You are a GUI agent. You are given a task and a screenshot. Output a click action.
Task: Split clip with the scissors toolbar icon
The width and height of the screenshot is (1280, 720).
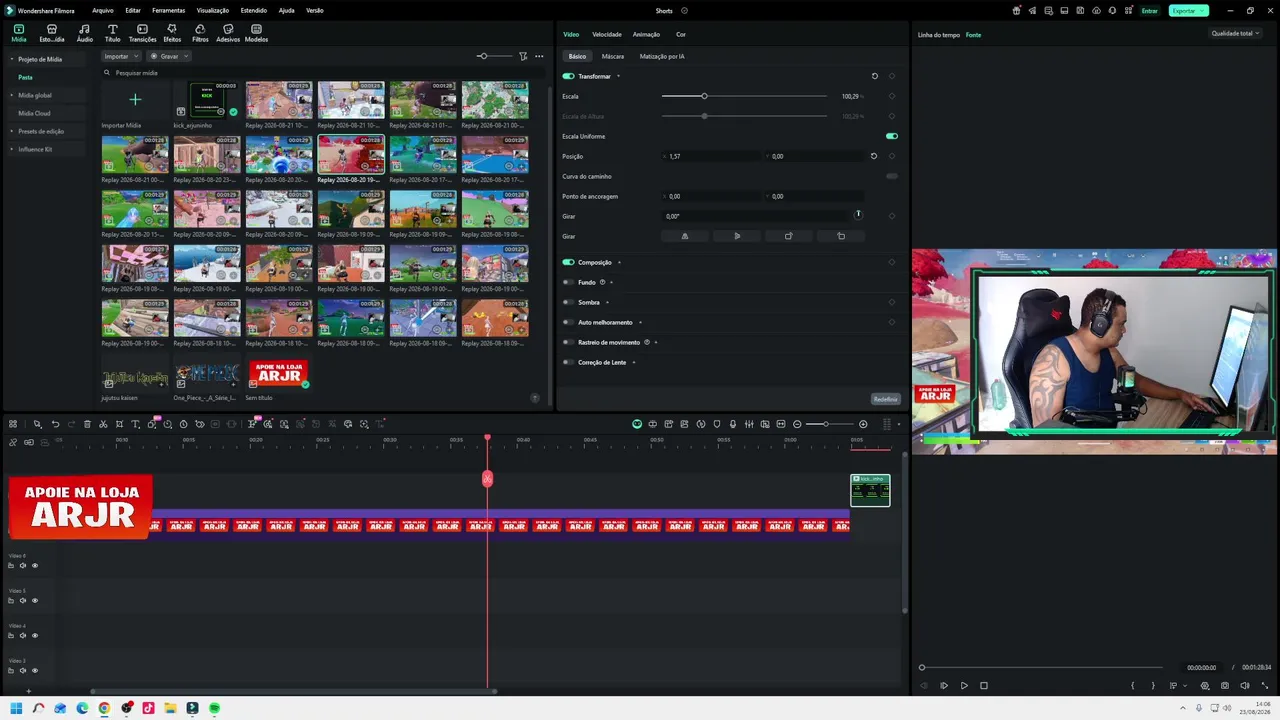[x=103, y=424]
